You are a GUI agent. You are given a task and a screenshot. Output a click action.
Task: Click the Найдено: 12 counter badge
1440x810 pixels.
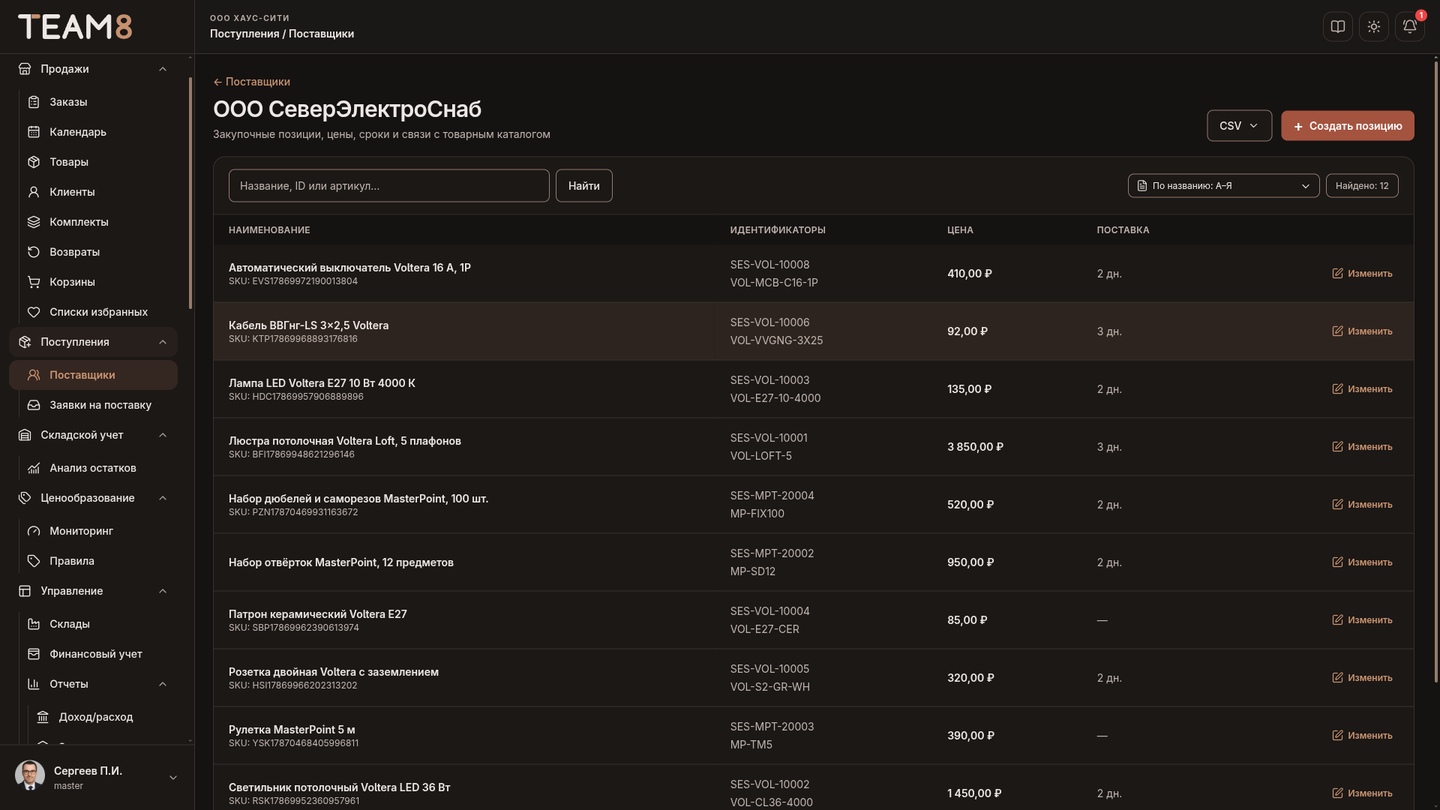coord(1362,186)
